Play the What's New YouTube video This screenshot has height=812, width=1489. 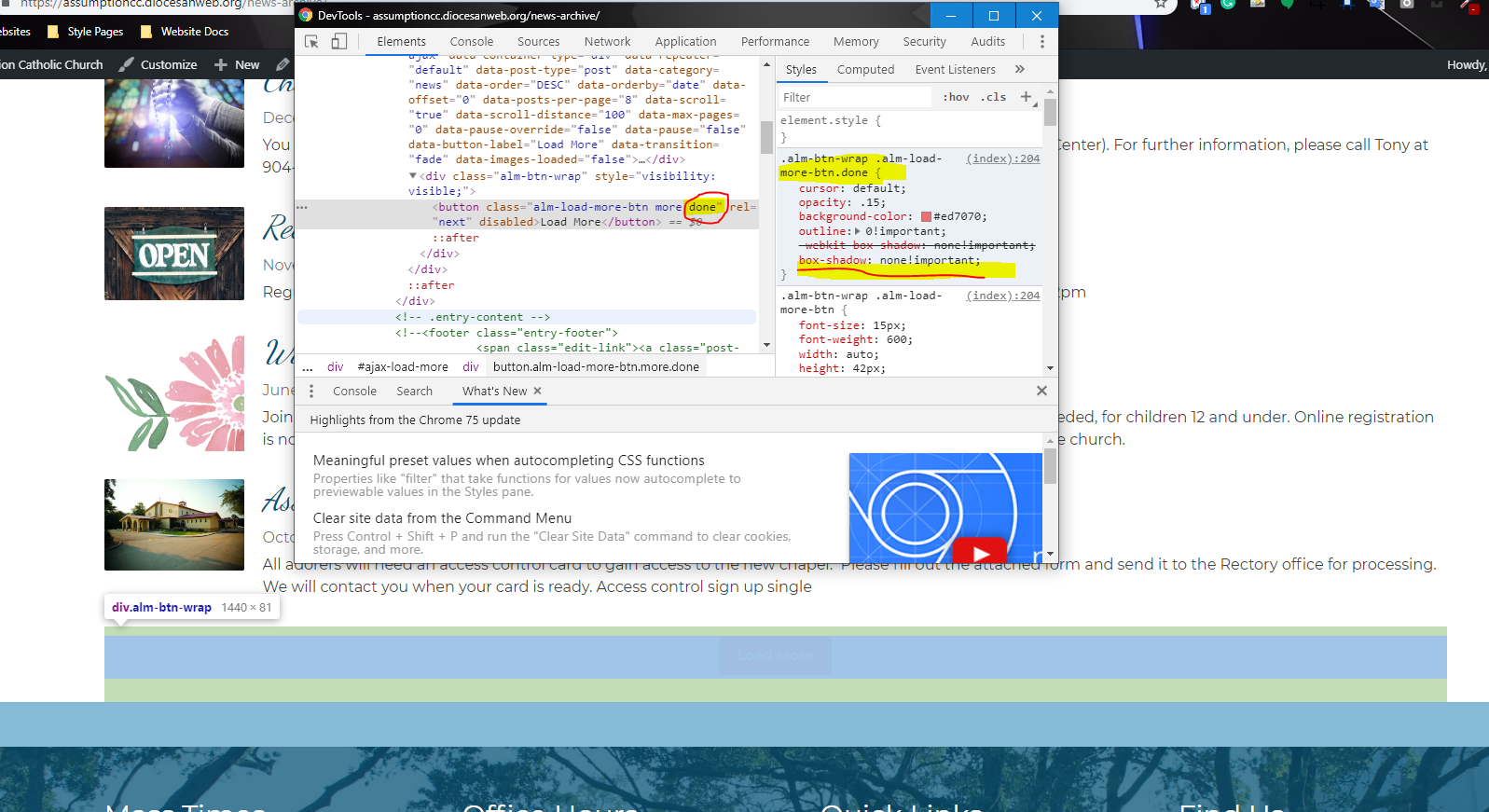coord(979,552)
